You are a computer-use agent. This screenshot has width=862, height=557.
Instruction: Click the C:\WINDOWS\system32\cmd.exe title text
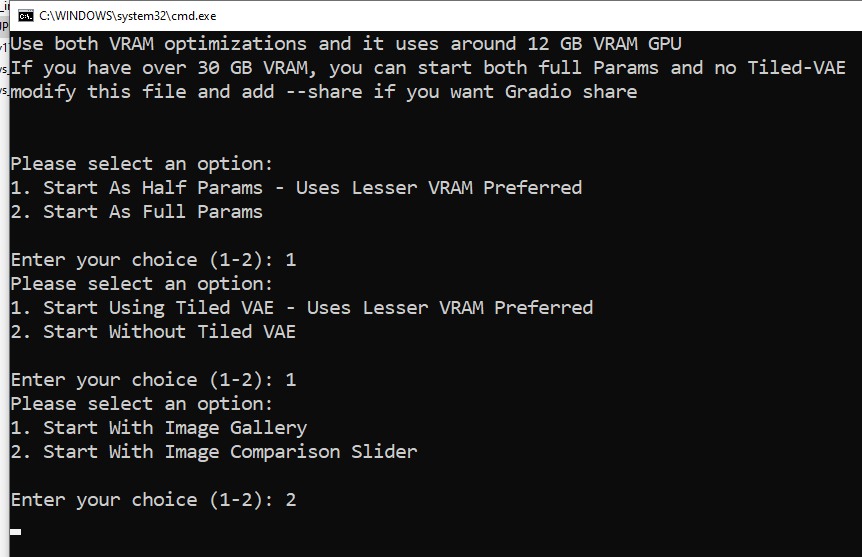[x=127, y=16]
